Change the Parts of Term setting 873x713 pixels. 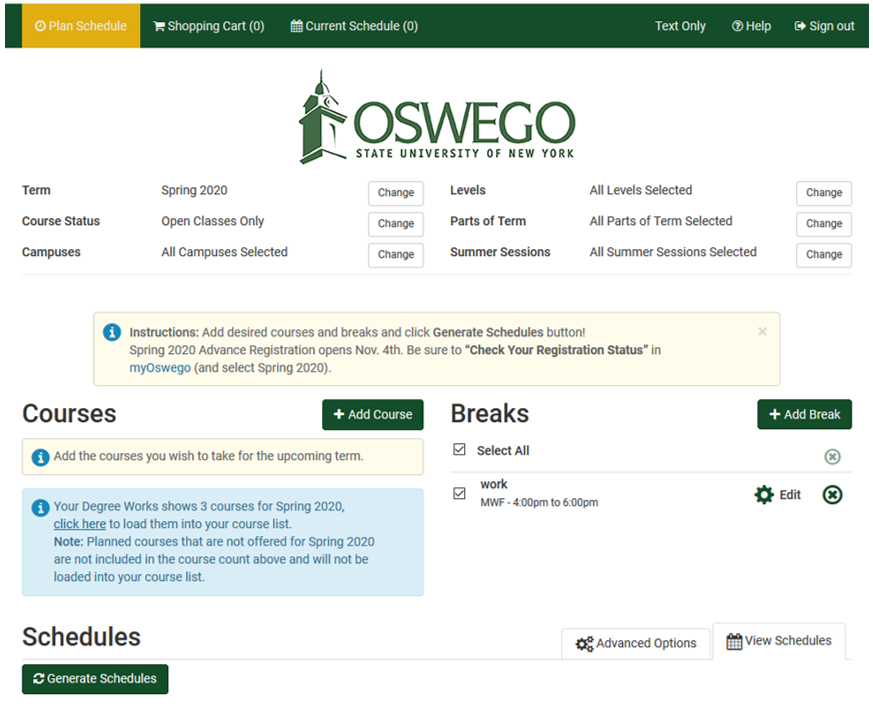pos(824,224)
